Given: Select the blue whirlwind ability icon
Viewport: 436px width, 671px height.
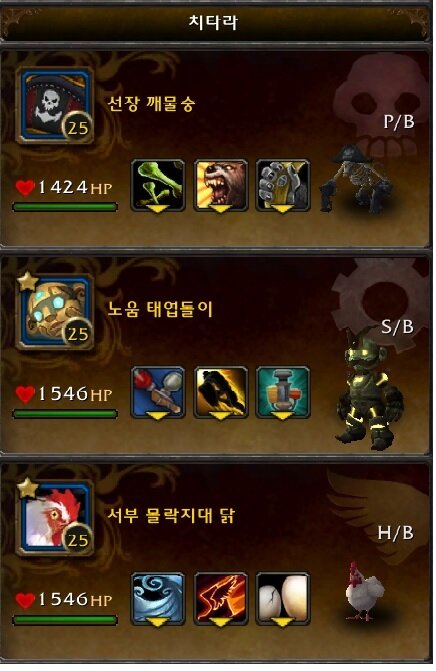Looking at the screenshot, I should [x=158, y=599].
